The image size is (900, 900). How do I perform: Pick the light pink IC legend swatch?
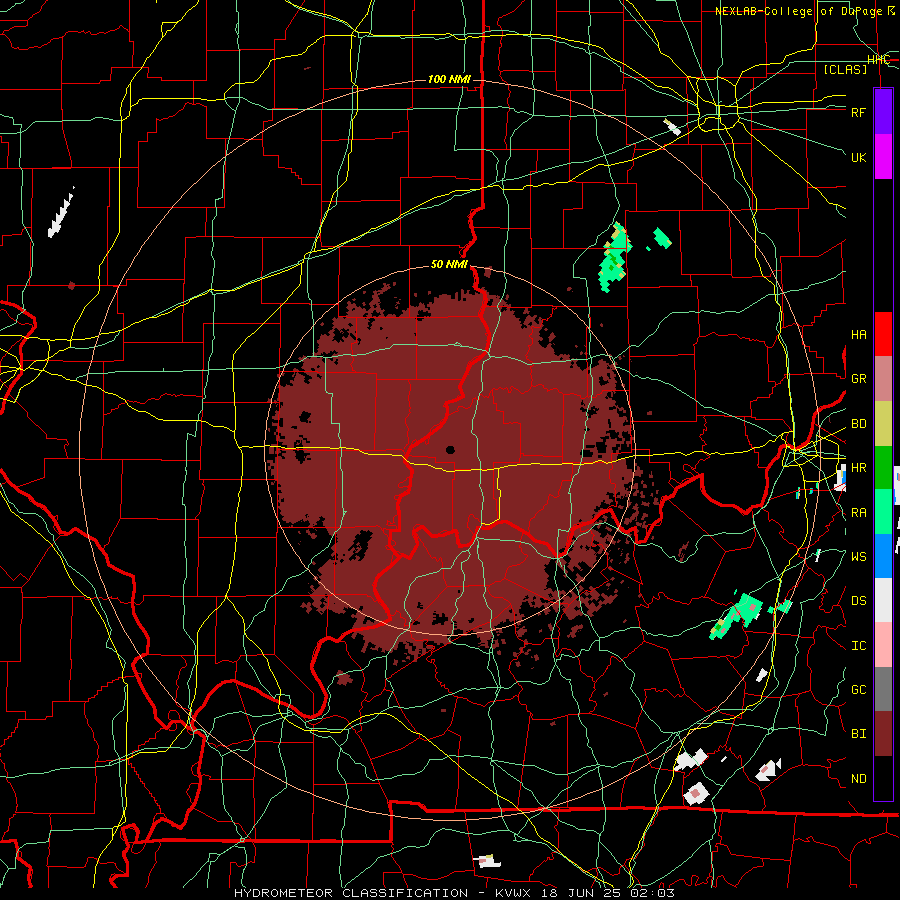click(883, 645)
